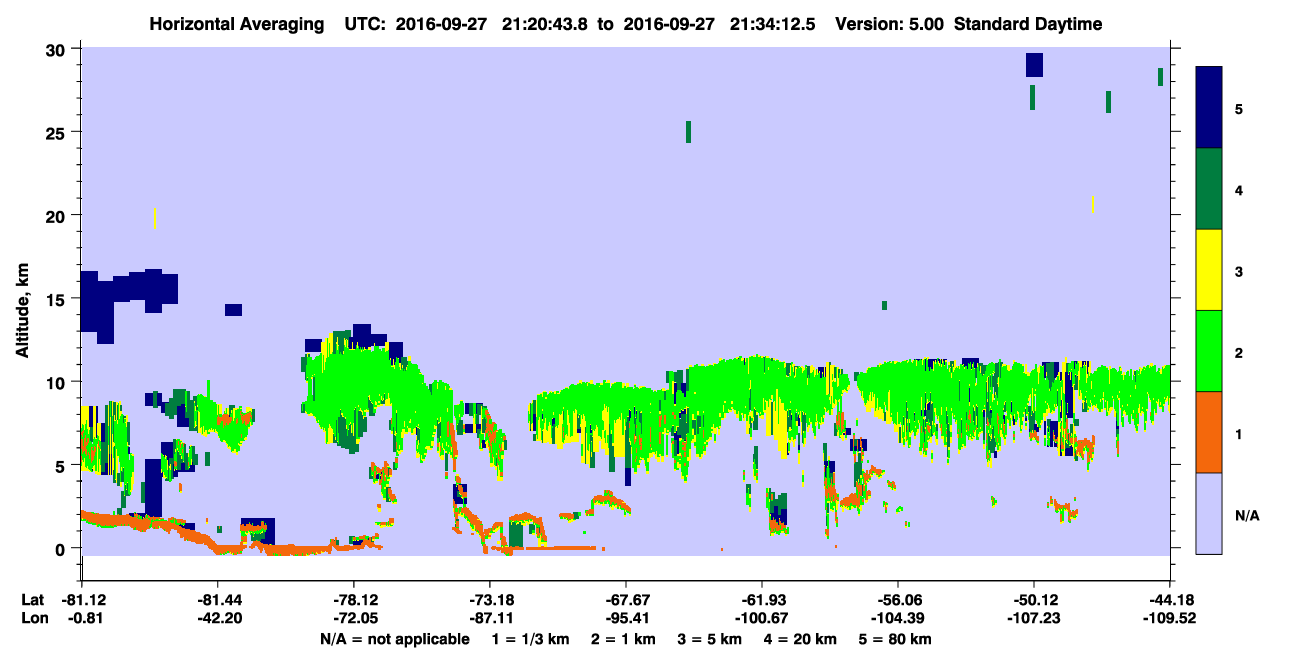This screenshot has height=667, width=1300.
Task: Click the longitude value -95.41
Action: click(x=626, y=617)
